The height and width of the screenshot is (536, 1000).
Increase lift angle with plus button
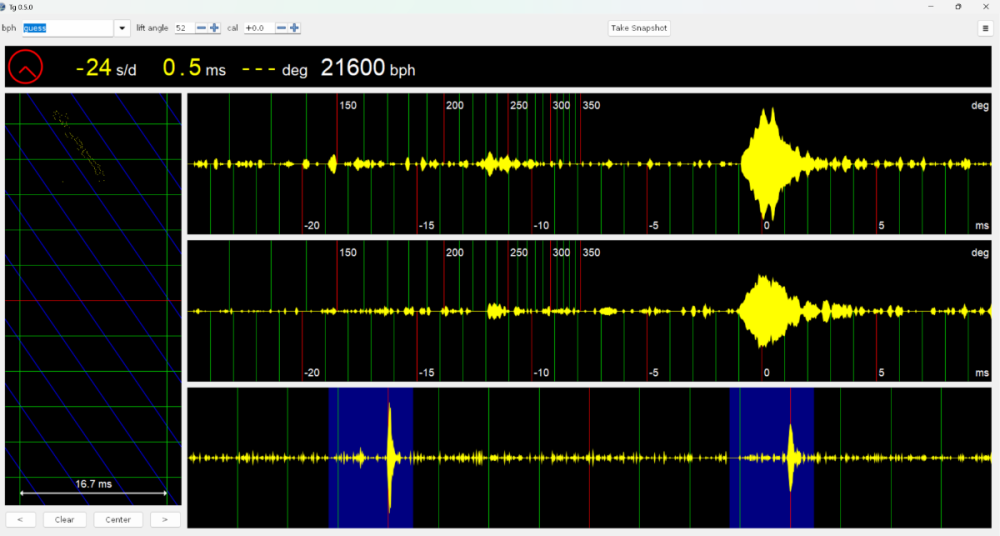[214, 28]
